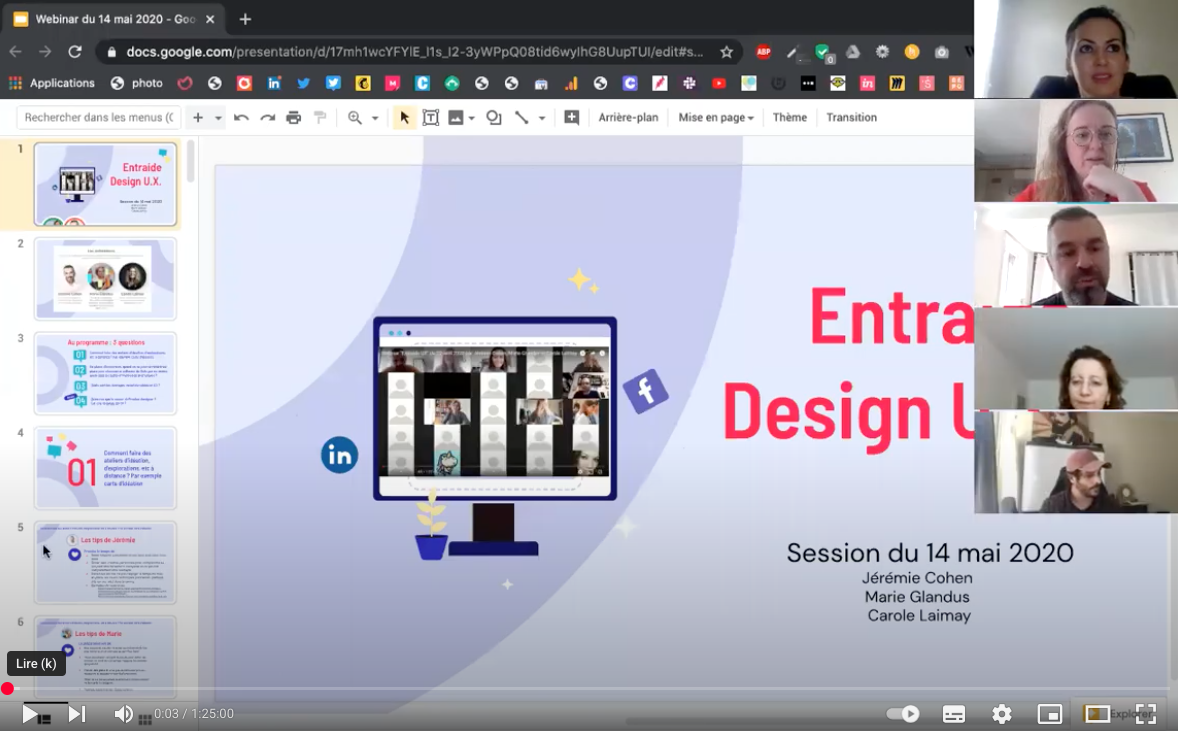The height and width of the screenshot is (731, 1178).
Task: Open video player settings gear
Action: click(x=1001, y=714)
